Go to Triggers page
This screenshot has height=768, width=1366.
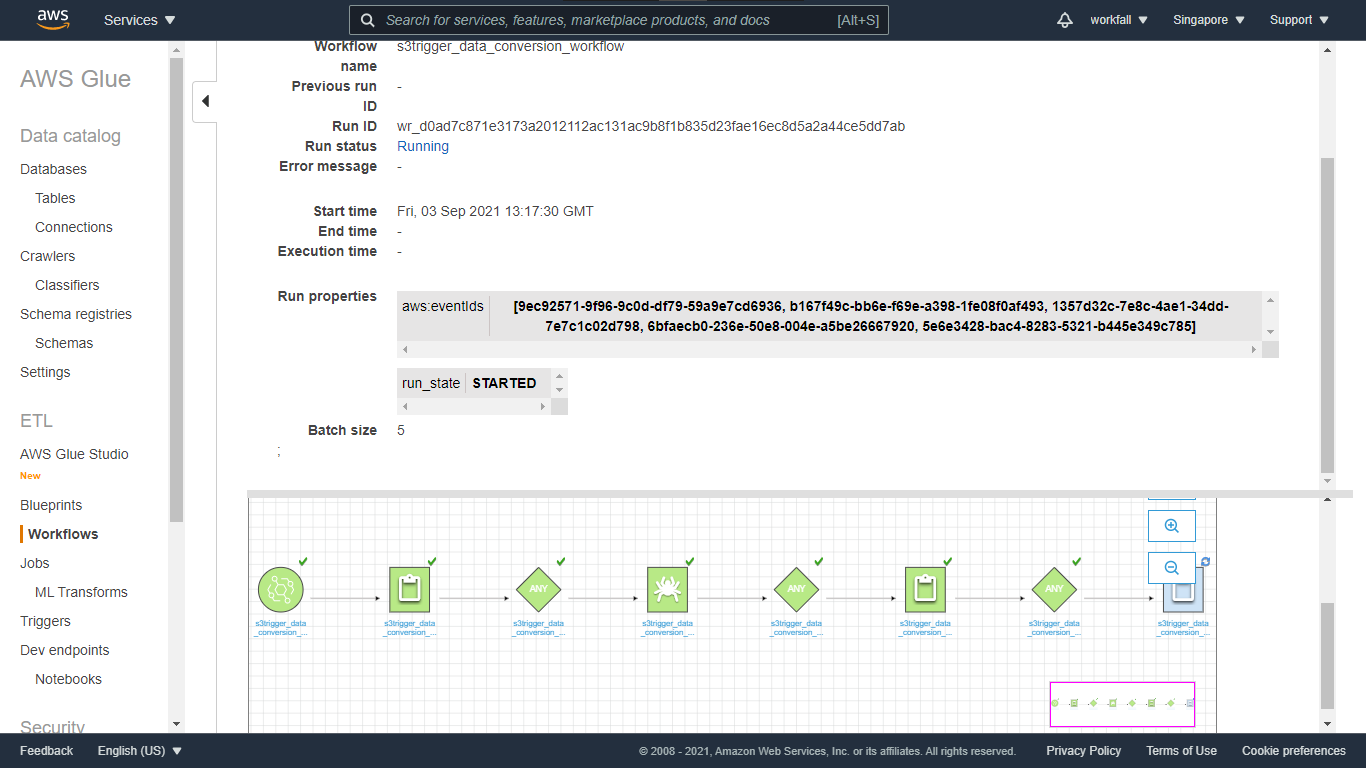click(45, 621)
